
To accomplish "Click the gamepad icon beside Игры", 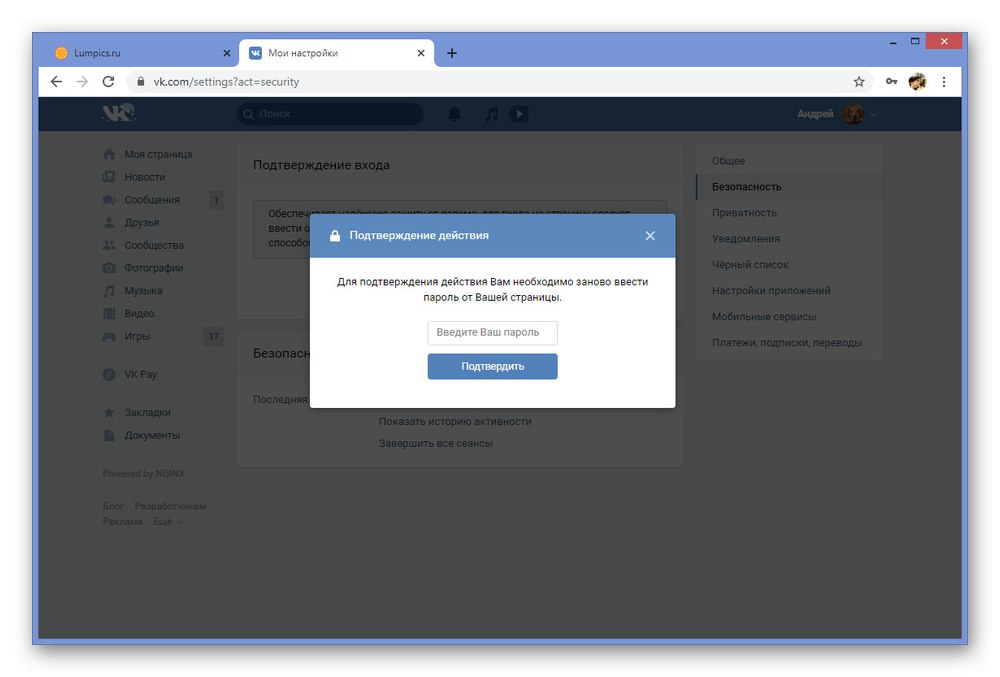I will click(x=109, y=337).
